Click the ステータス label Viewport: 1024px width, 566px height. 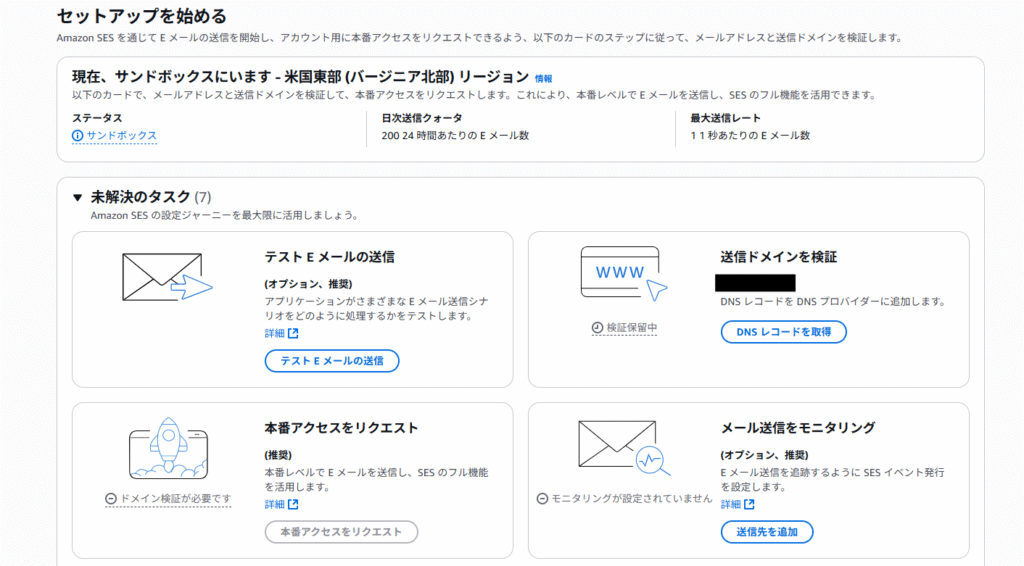click(x=97, y=118)
